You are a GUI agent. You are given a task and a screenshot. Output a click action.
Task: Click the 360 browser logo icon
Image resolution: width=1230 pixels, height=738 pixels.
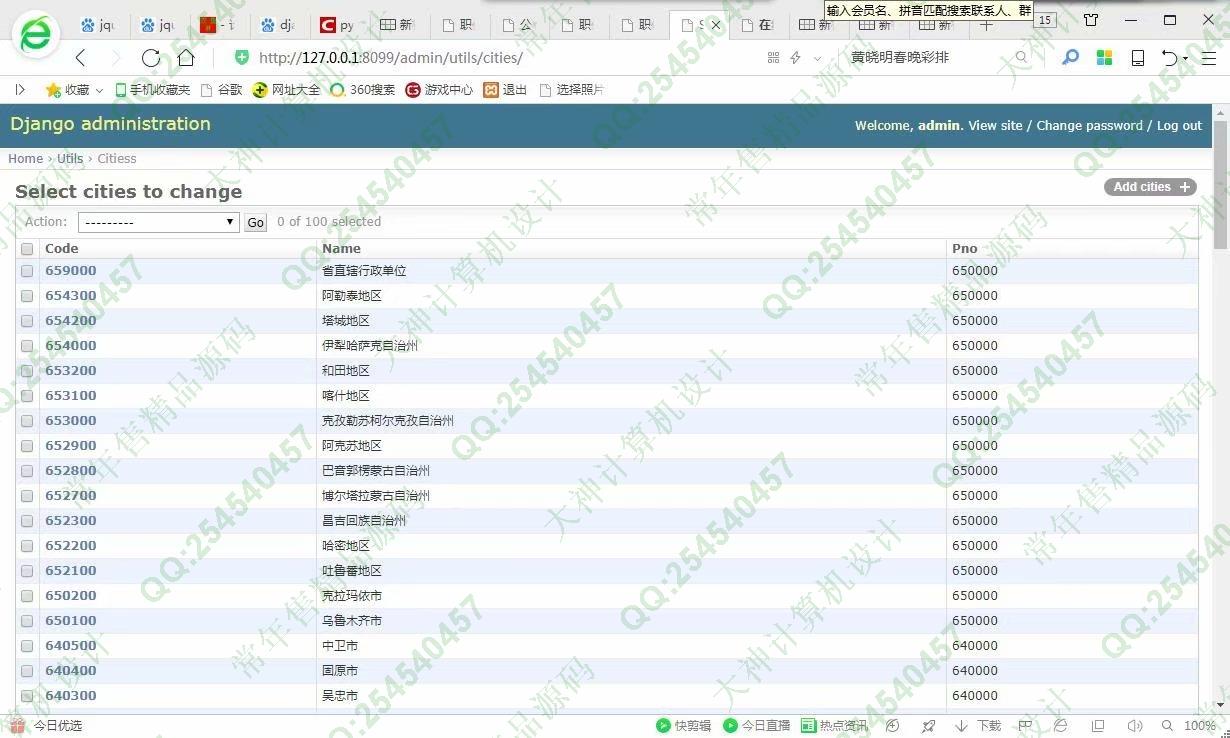tap(36, 35)
